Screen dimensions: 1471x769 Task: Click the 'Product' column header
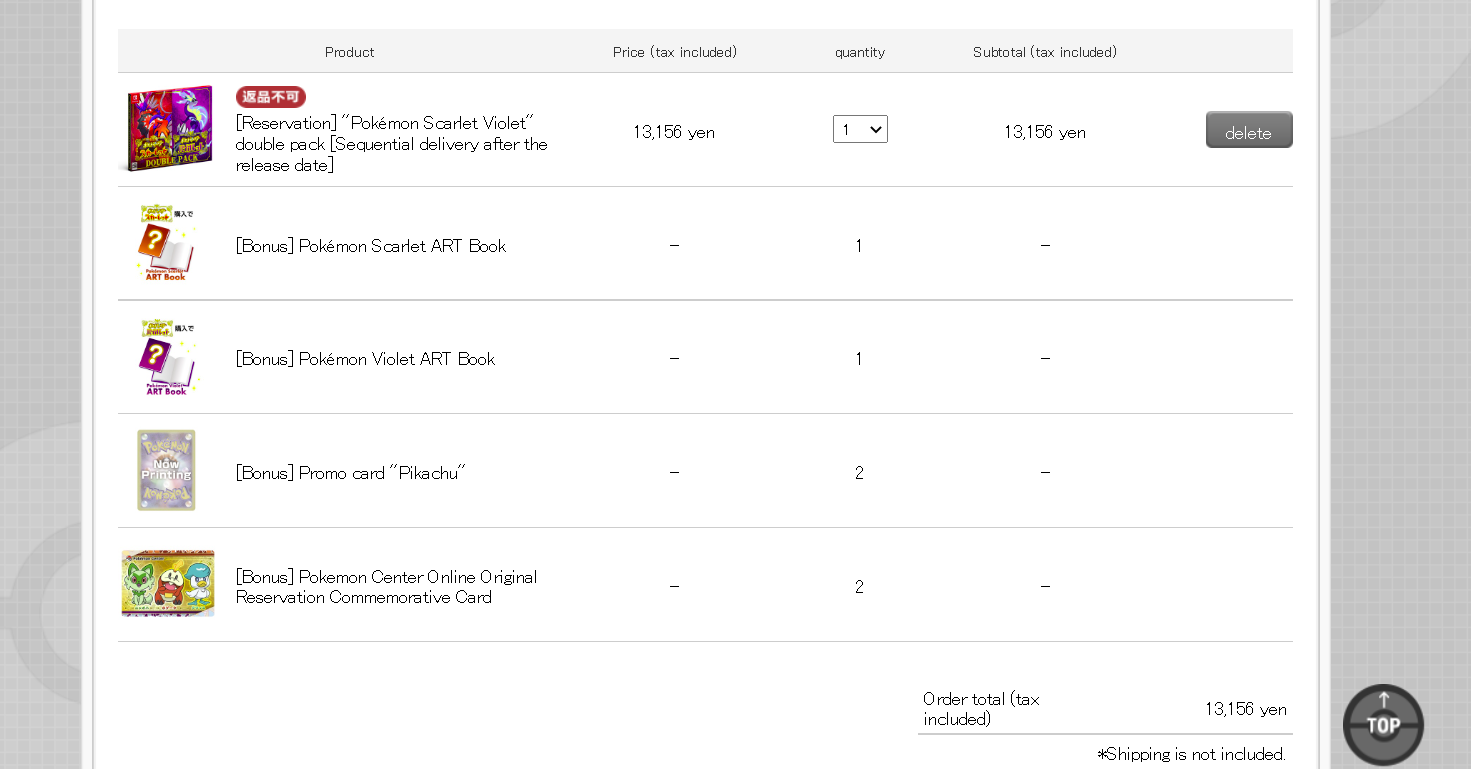click(350, 52)
